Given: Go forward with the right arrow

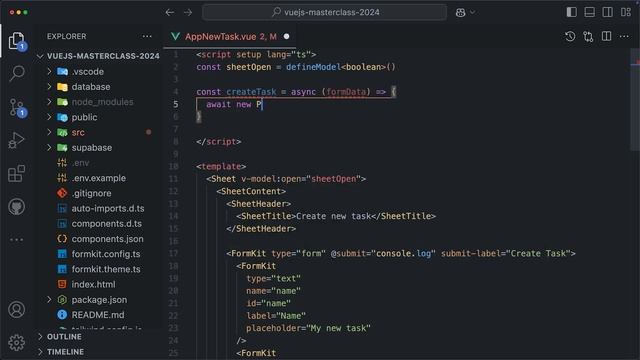Looking at the screenshot, I should (188, 12).
